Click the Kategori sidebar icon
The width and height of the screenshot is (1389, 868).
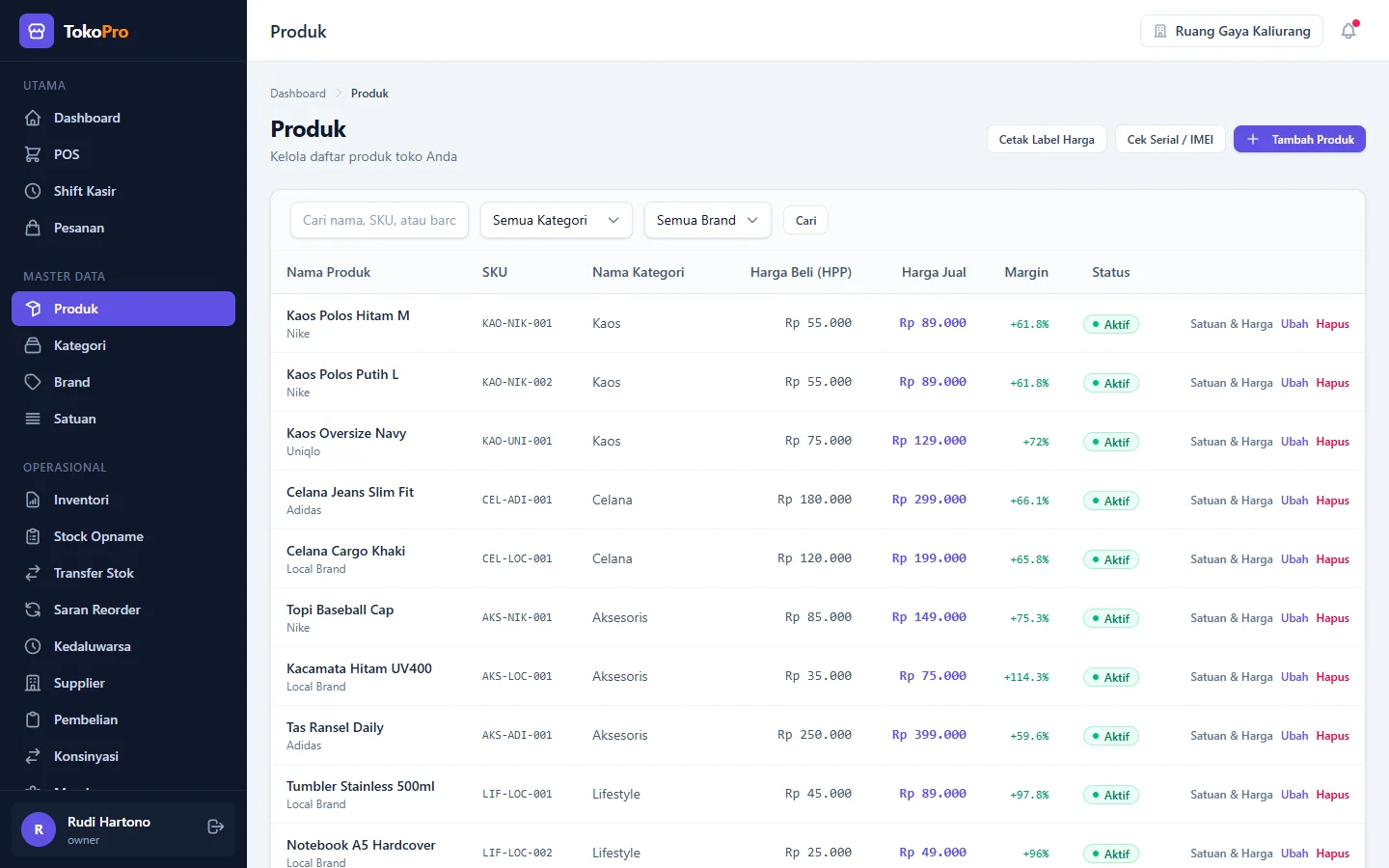(33, 345)
